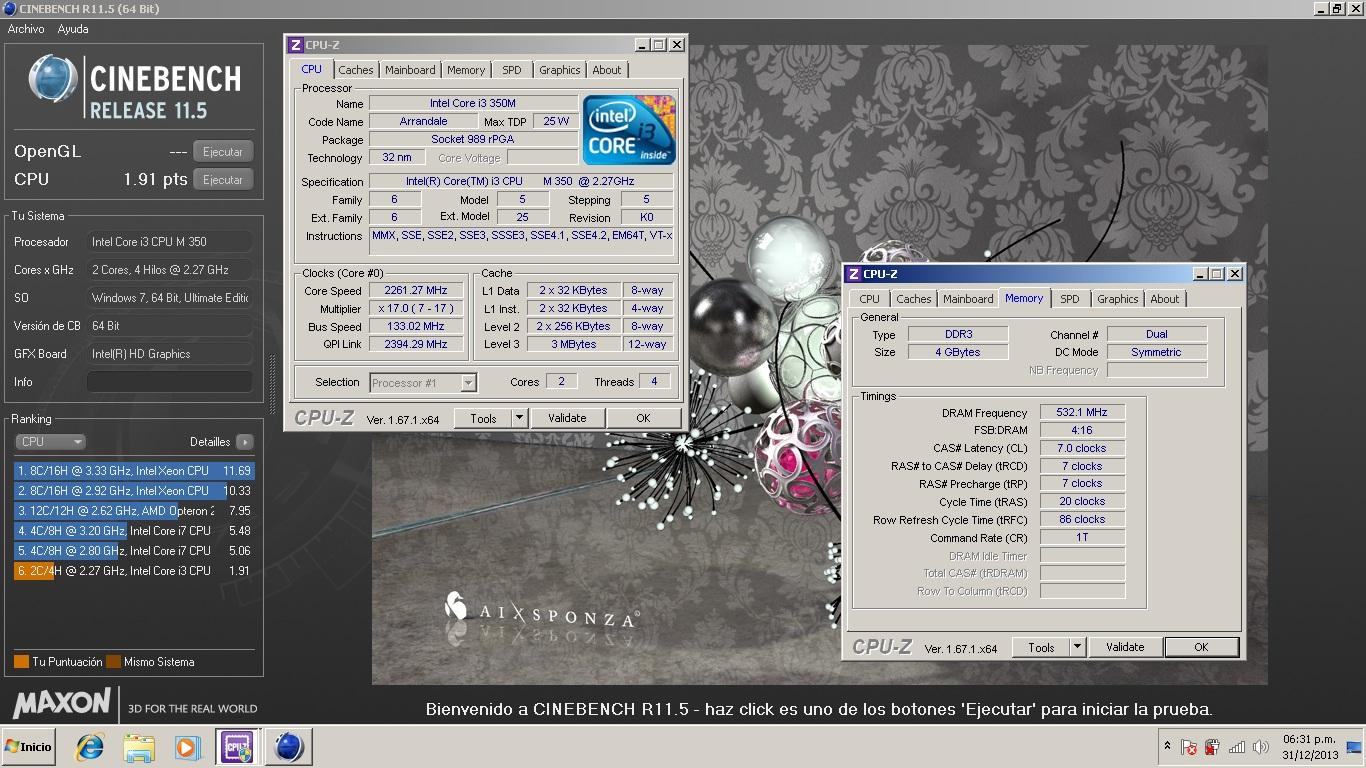This screenshot has width=1366, height=768.
Task: Select ranking row 4C/8H @ 2.80 GHz Core i7
Action: coord(134,551)
